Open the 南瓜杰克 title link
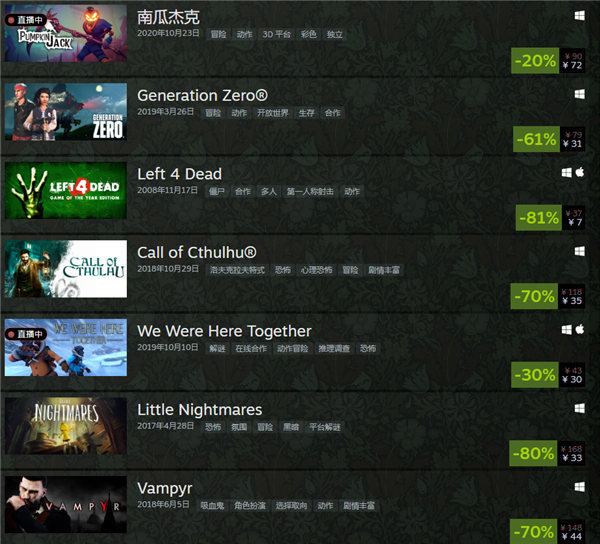Image resolution: width=600 pixels, height=544 pixels. pos(168,17)
